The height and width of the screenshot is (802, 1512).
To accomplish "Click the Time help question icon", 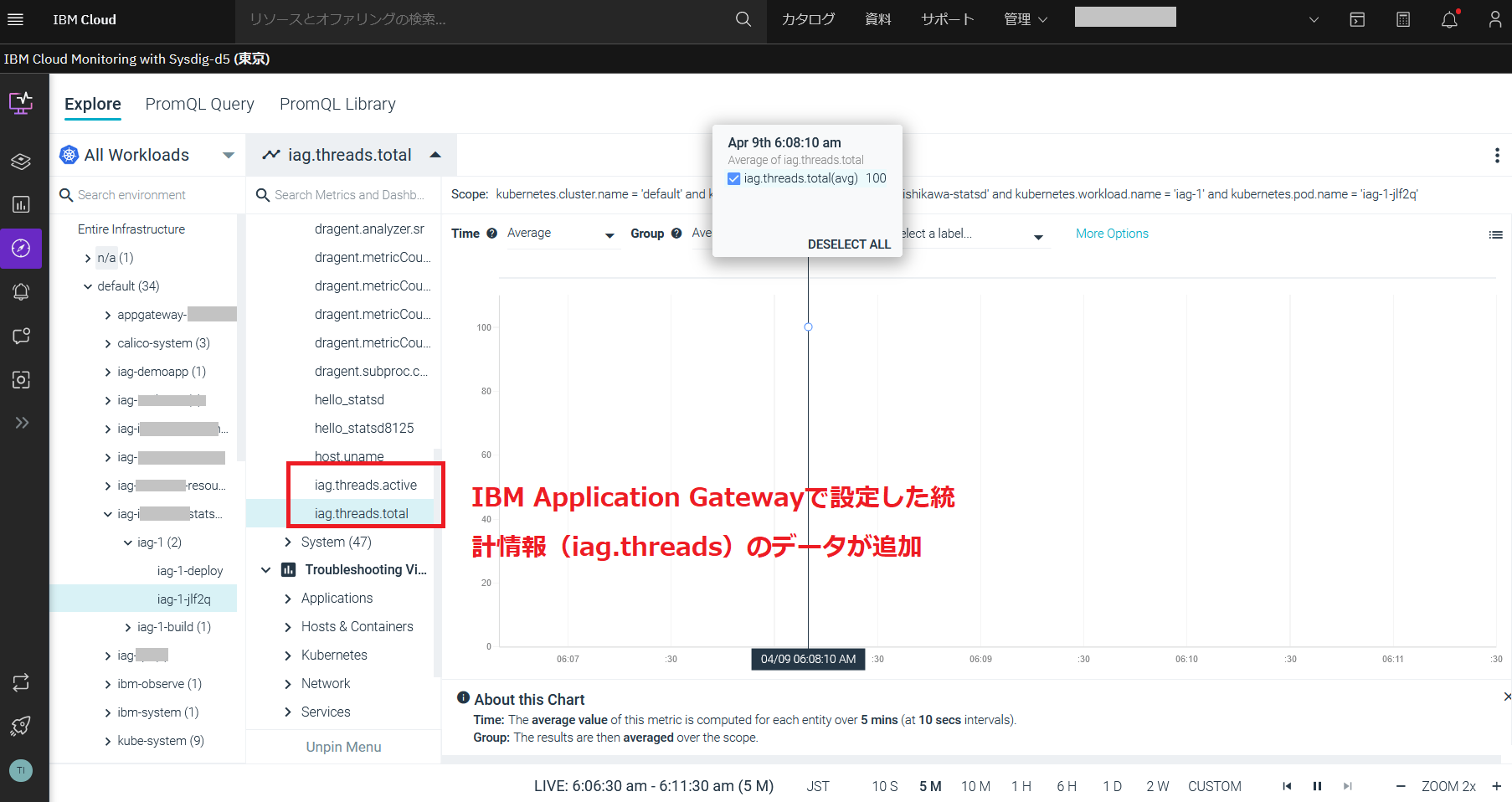I will coord(492,234).
